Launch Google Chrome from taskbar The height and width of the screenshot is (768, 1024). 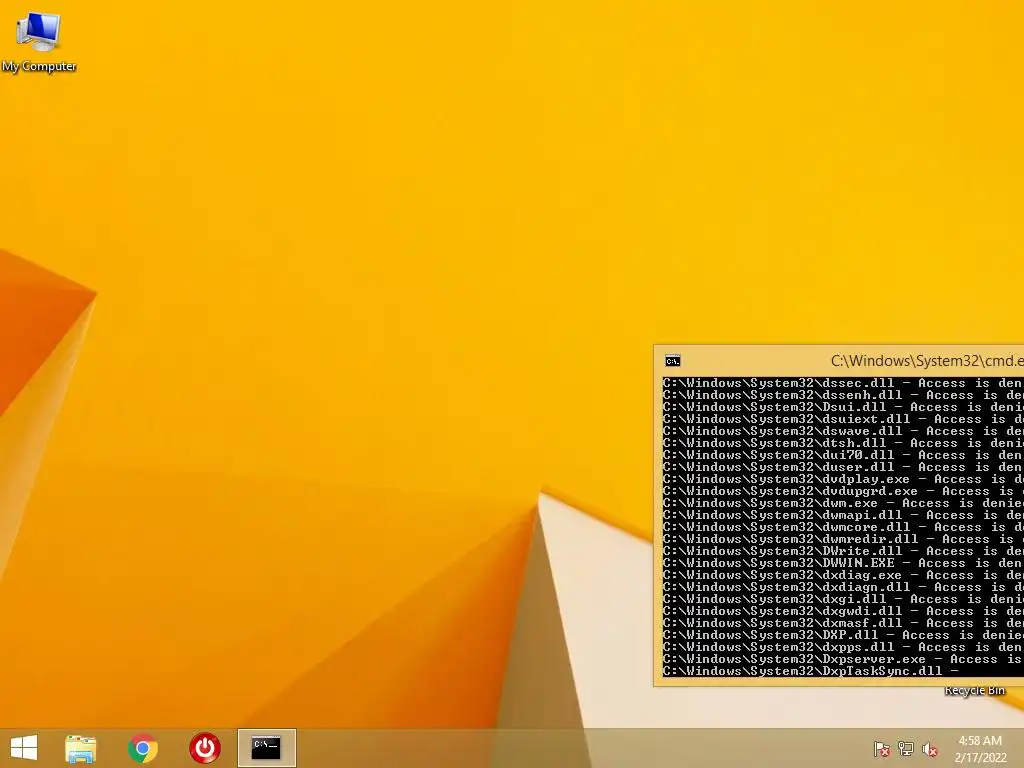[x=143, y=748]
